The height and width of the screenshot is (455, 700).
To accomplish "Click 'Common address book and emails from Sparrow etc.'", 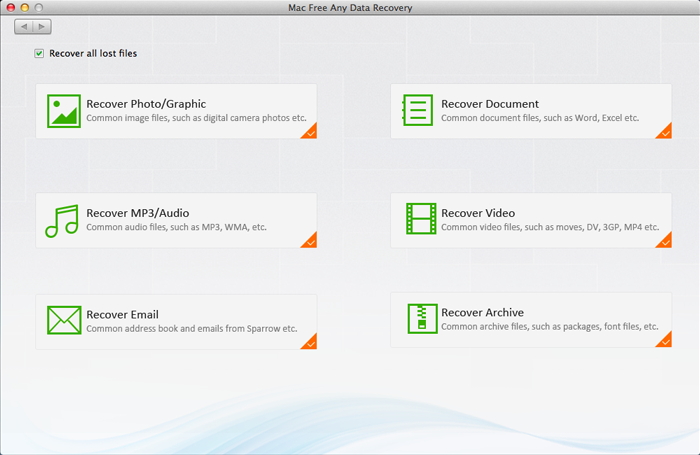I will [192, 329].
